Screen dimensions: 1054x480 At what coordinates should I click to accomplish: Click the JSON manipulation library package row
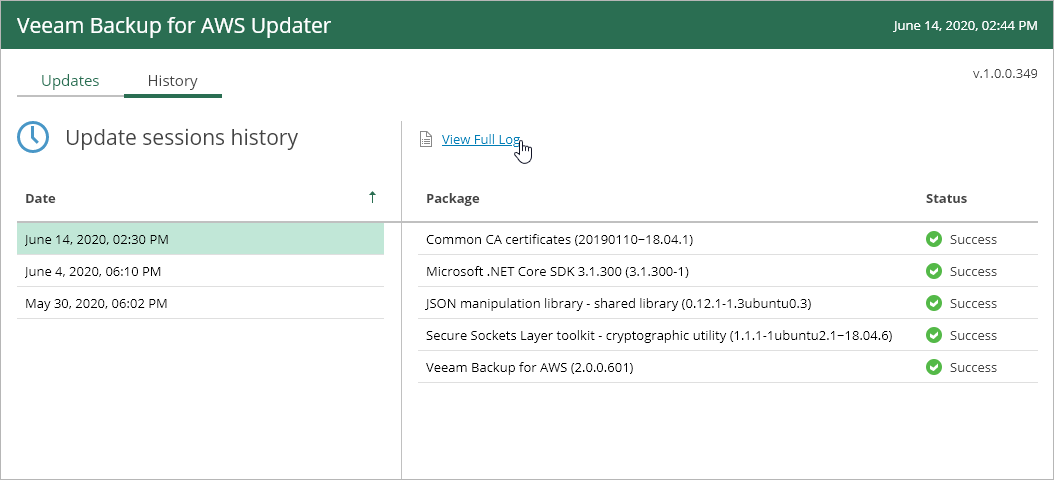[728, 303]
